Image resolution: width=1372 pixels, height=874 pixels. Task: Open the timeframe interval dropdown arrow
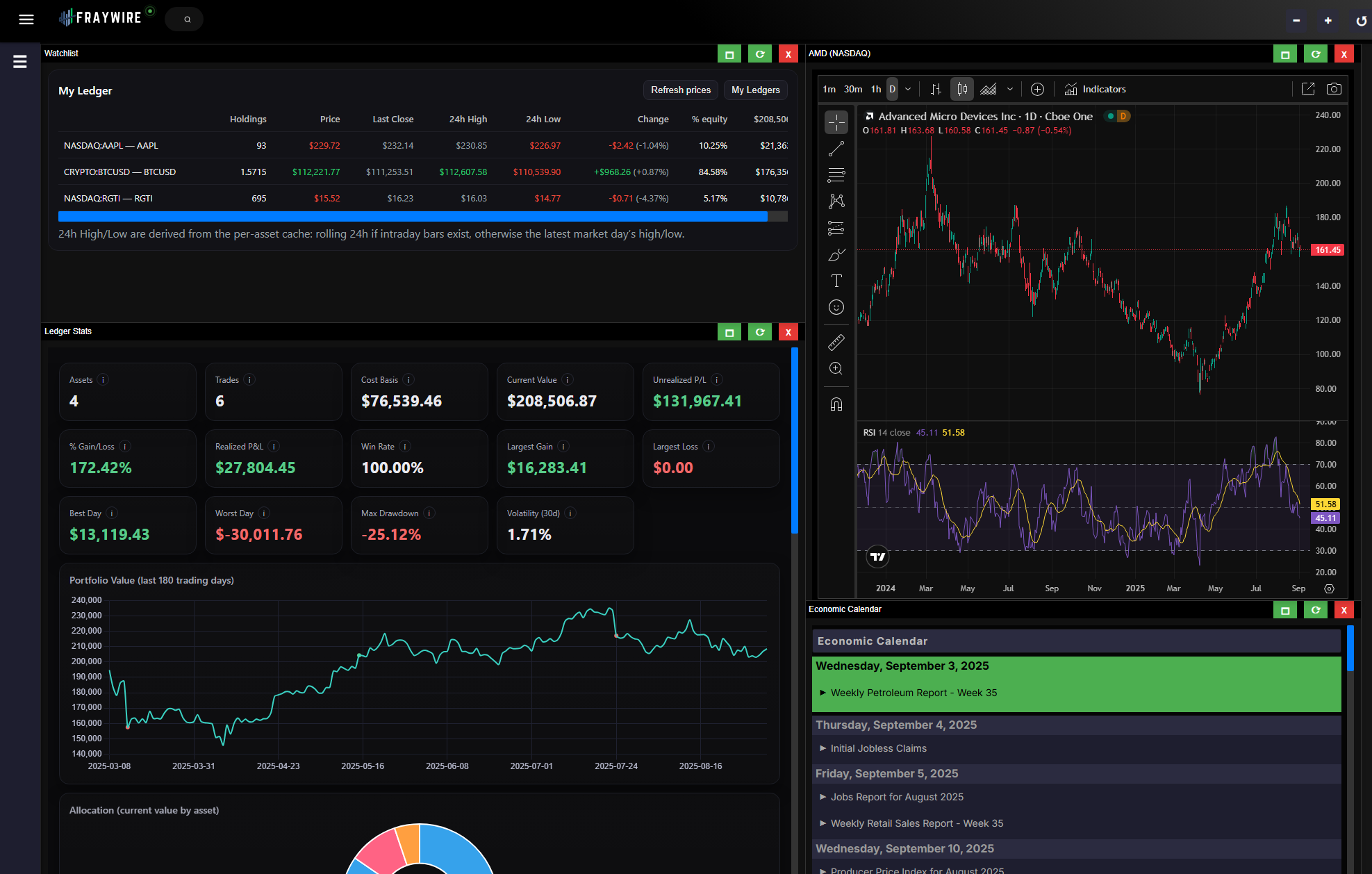pyautogui.click(x=908, y=89)
